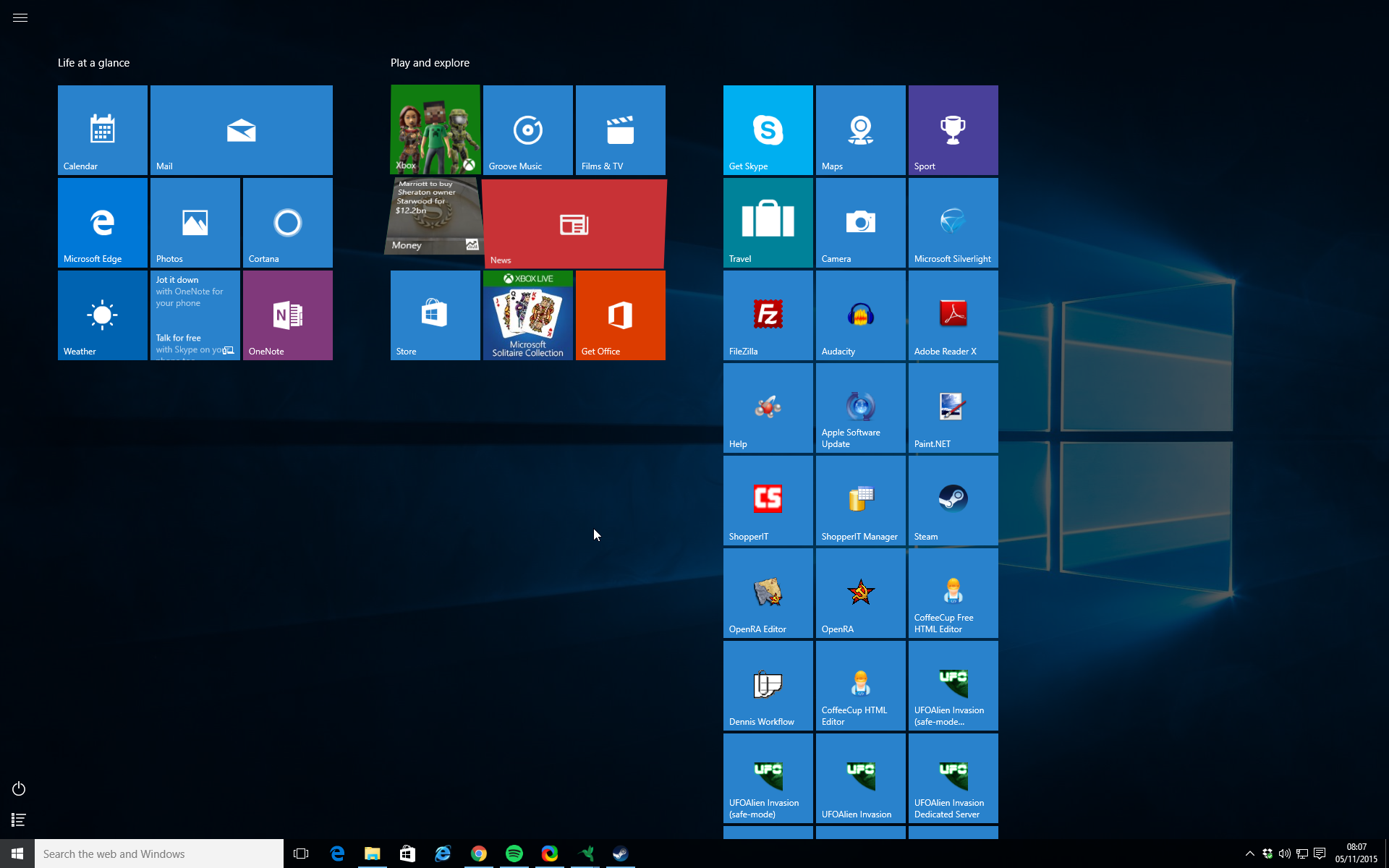Launch Steam from the tile grid
The image size is (1389, 868).
pos(953,501)
